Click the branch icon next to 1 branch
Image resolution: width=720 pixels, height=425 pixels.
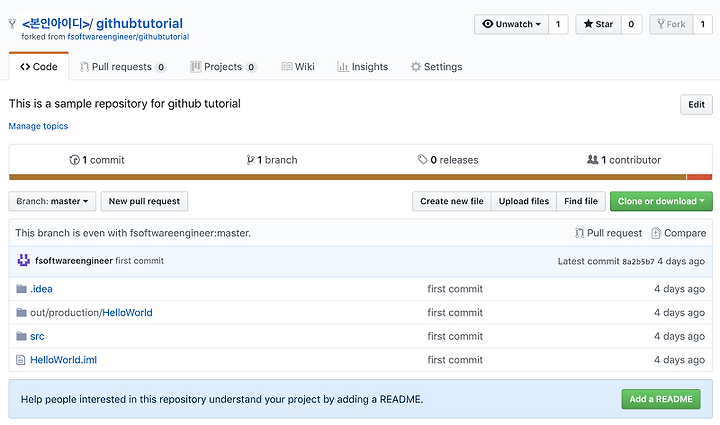coord(250,160)
